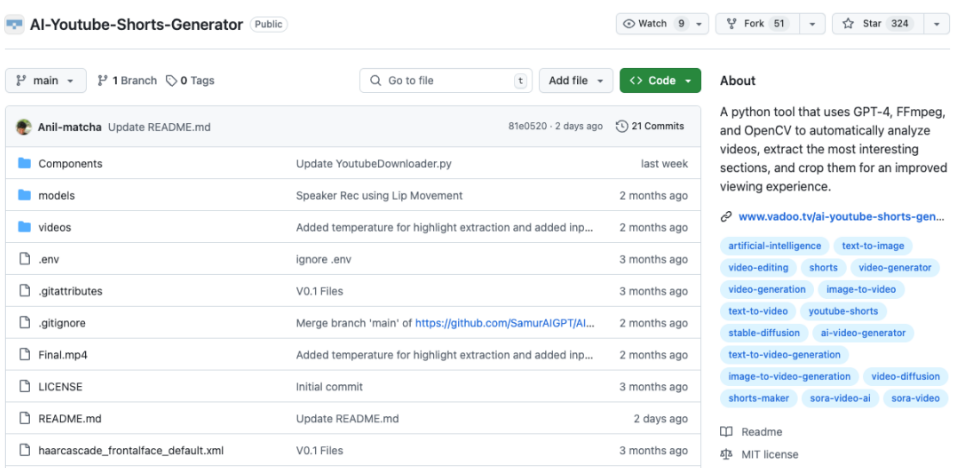Open the Readme link in About

tap(761, 432)
